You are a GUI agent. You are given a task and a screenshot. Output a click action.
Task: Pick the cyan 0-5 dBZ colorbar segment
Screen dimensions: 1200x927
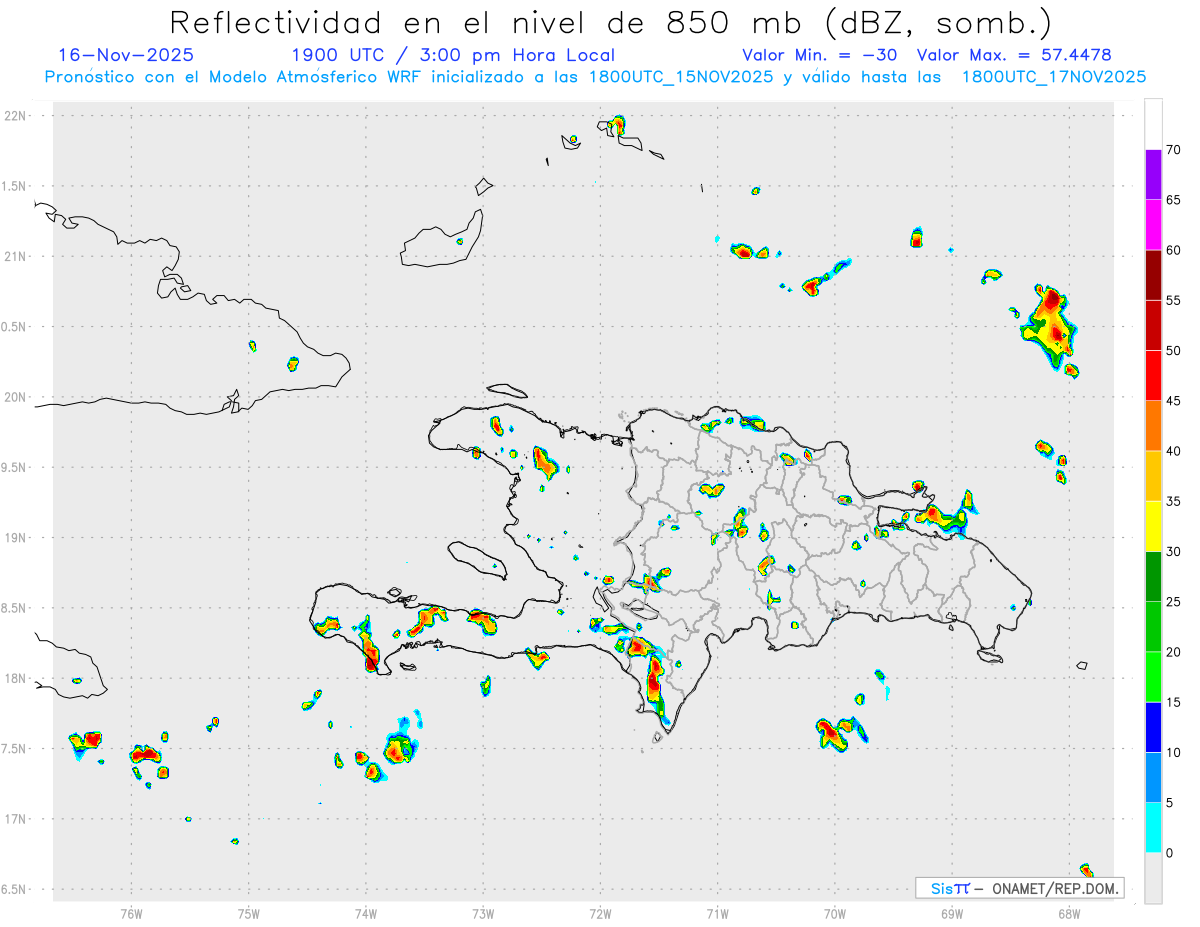[x=1153, y=828]
